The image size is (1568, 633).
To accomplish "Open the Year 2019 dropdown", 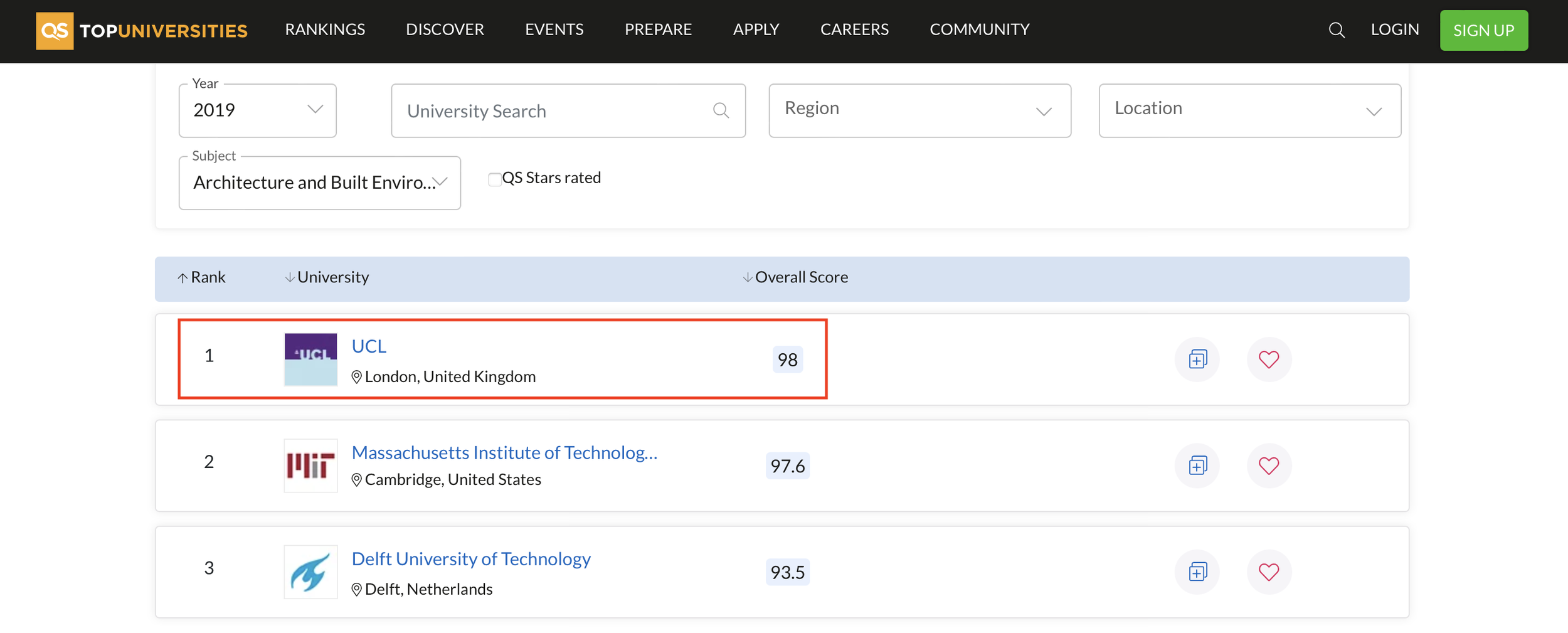I will coord(258,110).
